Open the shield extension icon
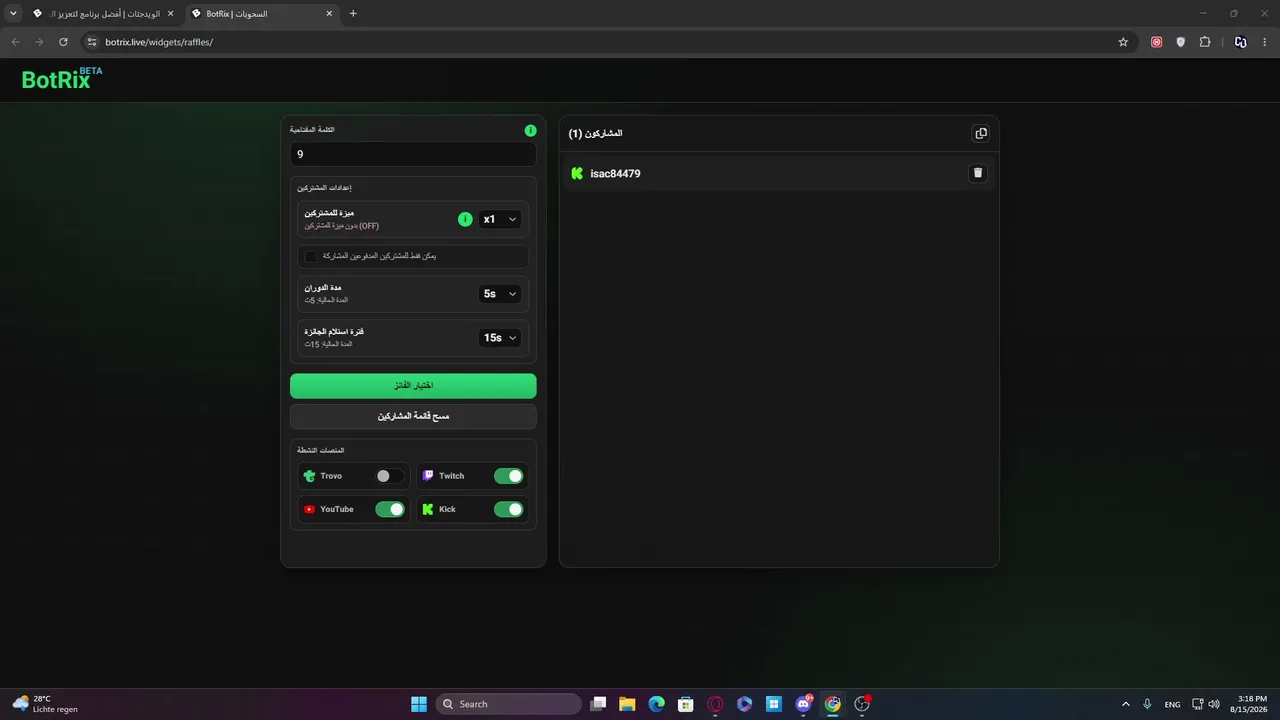 (1181, 42)
